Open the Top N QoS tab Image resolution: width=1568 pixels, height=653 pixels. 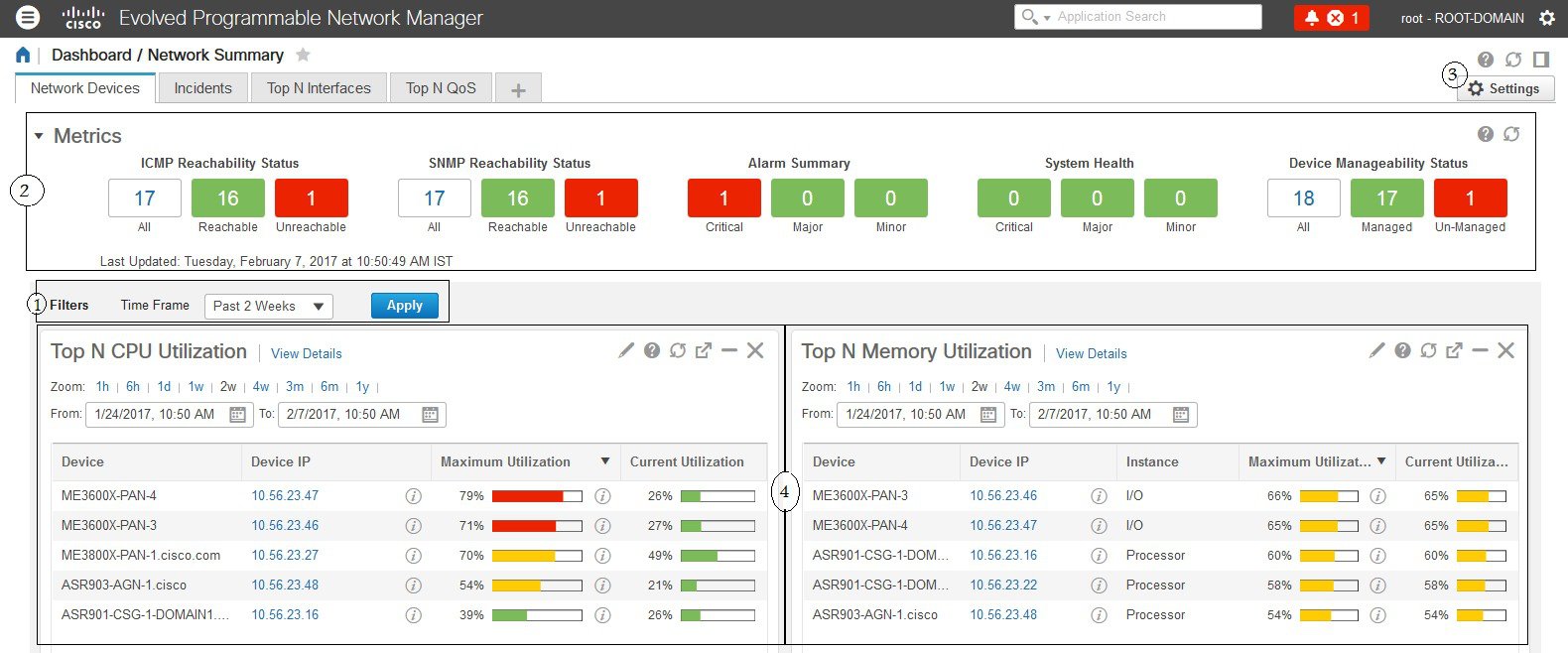click(x=442, y=88)
